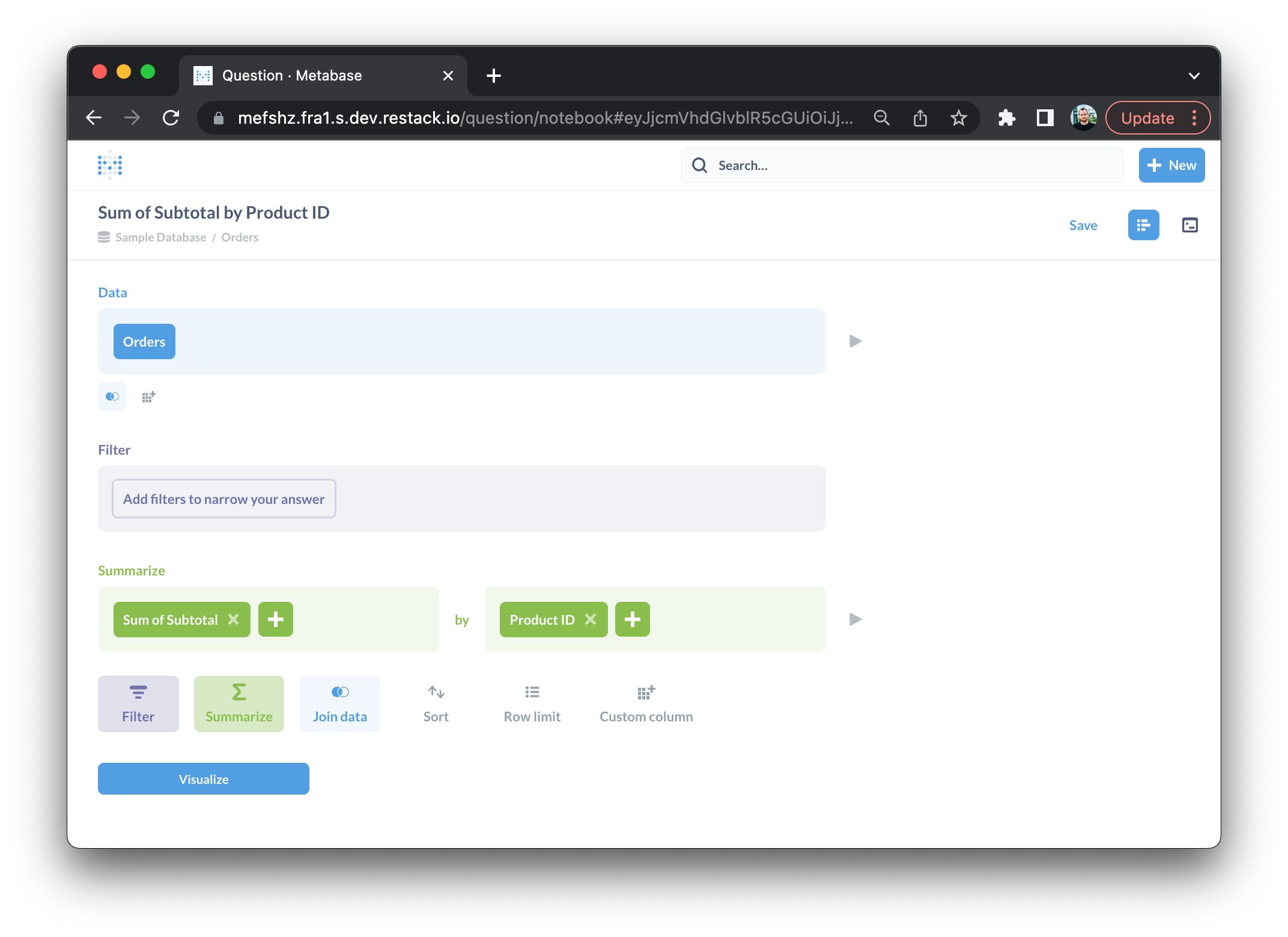Click the small join data icon under Orders
The height and width of the screenshot is (937, 1288).
[x=112, y=396]
